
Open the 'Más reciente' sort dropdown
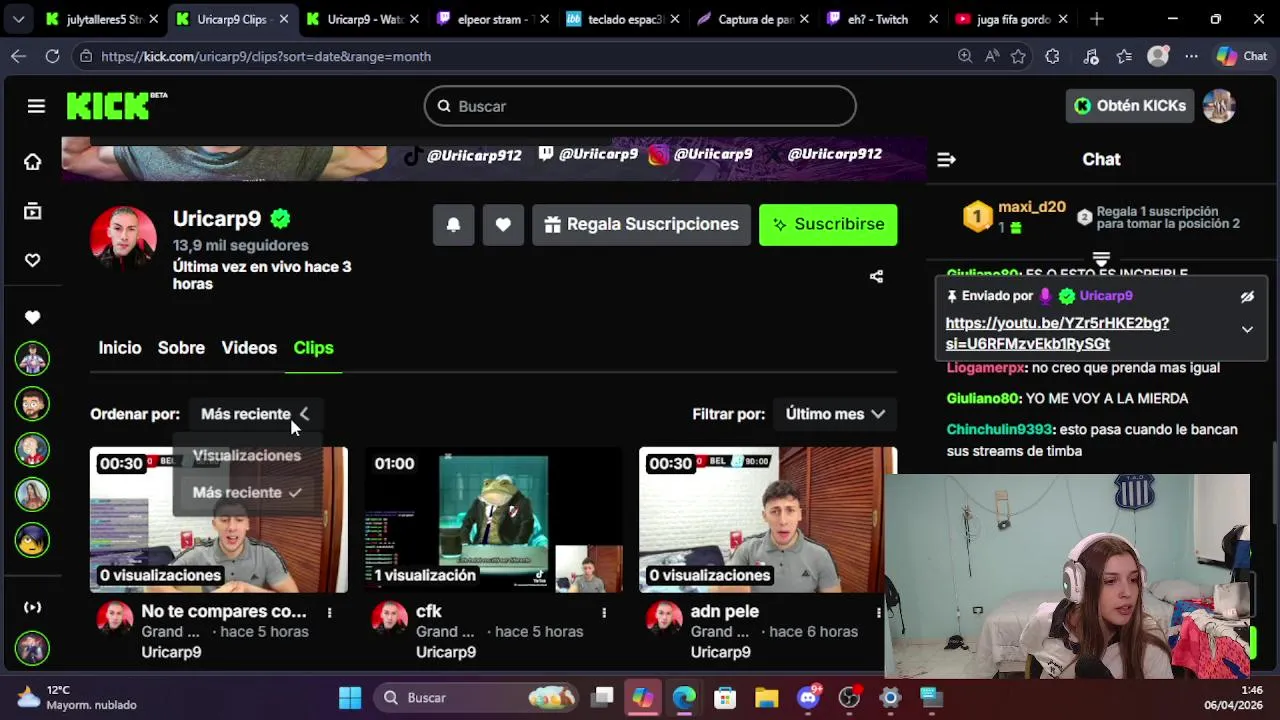pyautogui.click(x=255, y=414)
